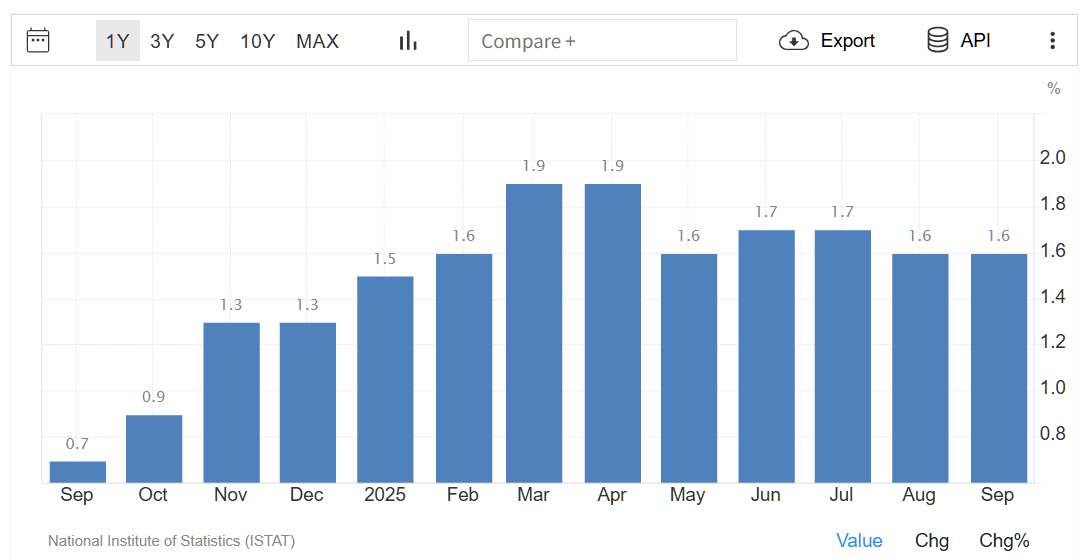Click the Export text label
Image resolution: width=1089 pixels, height=560 pixels.
pos(847,41)
